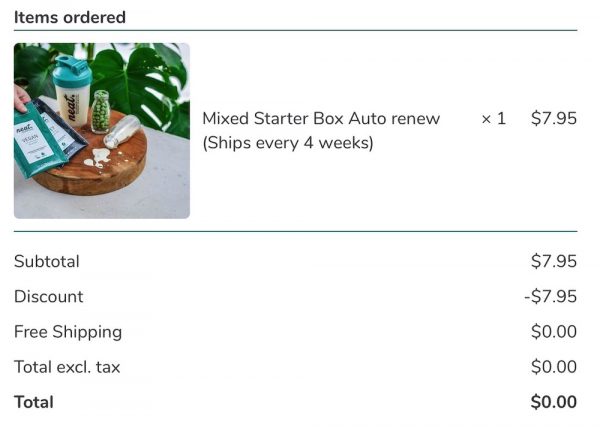Select the 'Total excl. tax' label
600x431 pixels.
pyautogui.click(x=67, y=366)
